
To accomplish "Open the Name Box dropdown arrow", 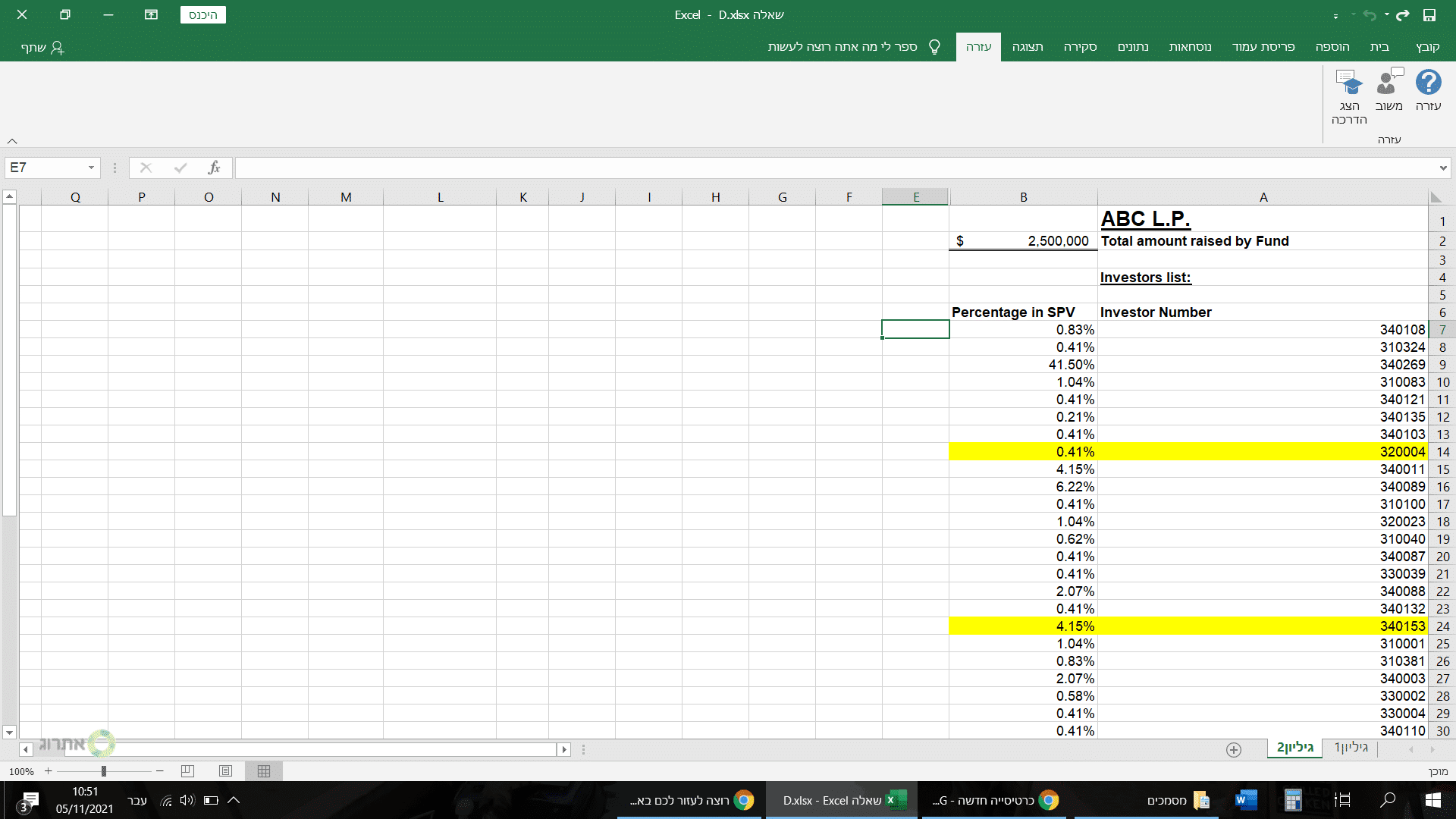I will pos(91,168).
